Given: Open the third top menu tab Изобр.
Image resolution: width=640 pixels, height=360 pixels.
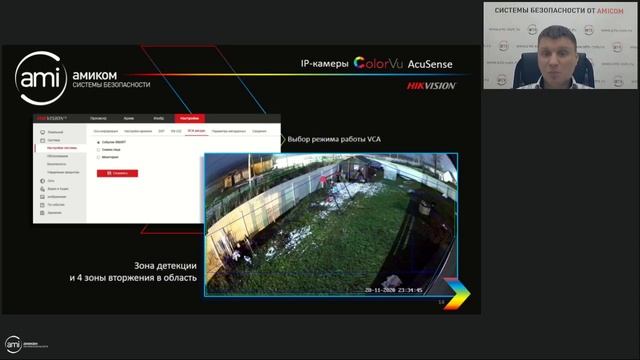Looking at the screenshot, I should tap(159, 118).
